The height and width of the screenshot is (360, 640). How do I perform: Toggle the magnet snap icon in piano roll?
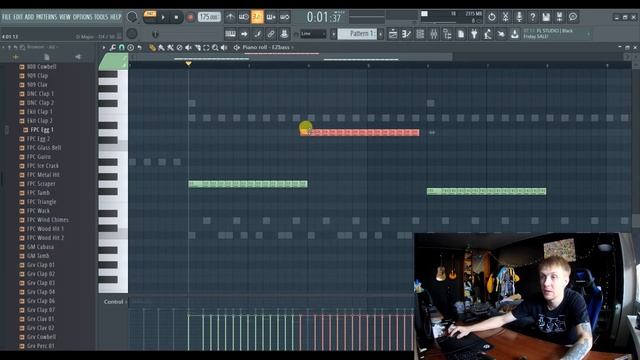tap(122, 48)
